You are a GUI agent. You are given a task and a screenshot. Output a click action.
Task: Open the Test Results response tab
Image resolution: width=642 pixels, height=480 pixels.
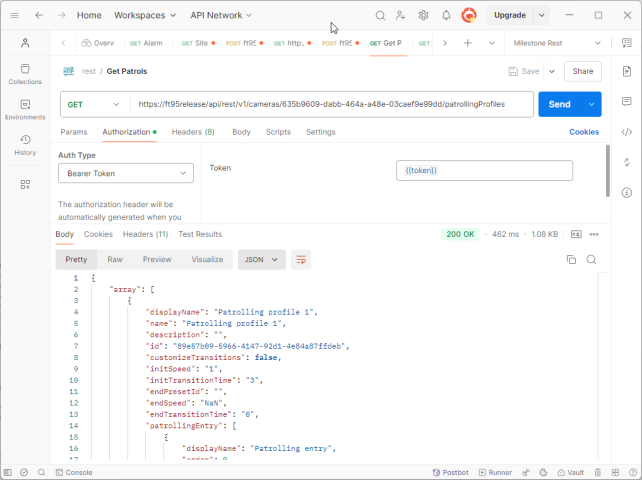coord(200,234)
